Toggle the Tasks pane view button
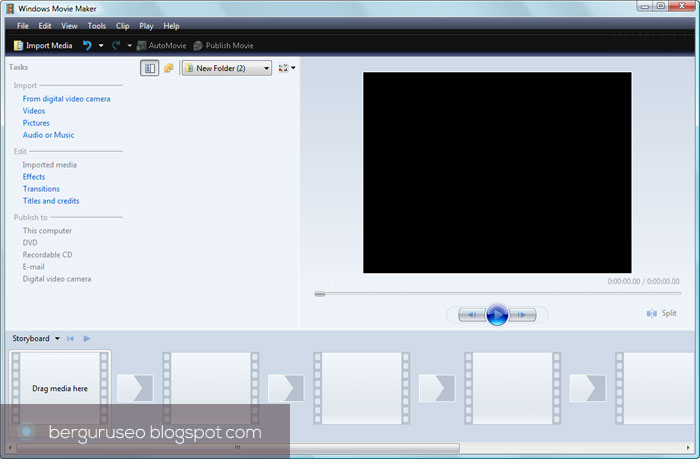The image size is (700, 459). tap(150, 68)
